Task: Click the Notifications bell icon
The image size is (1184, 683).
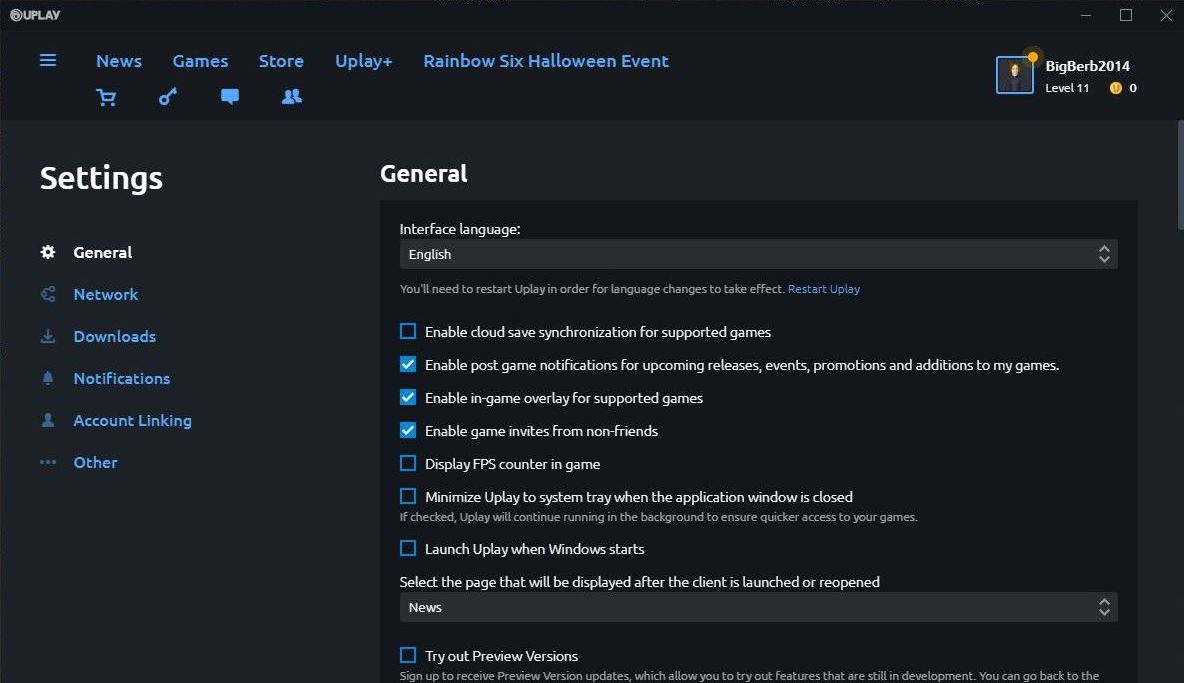Action: pos(48,378)
